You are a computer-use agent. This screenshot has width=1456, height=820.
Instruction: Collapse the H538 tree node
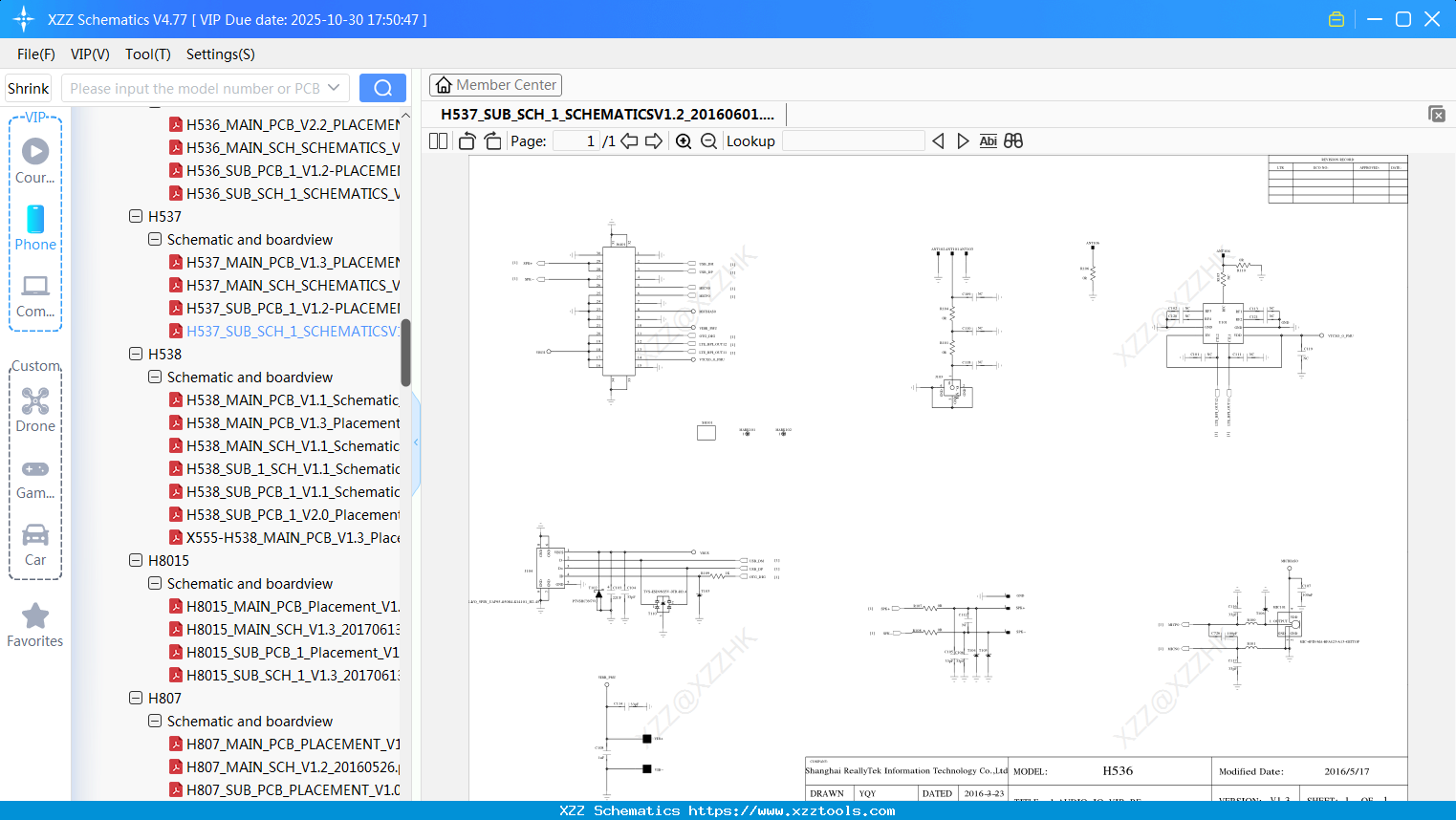tap(136, 354)
